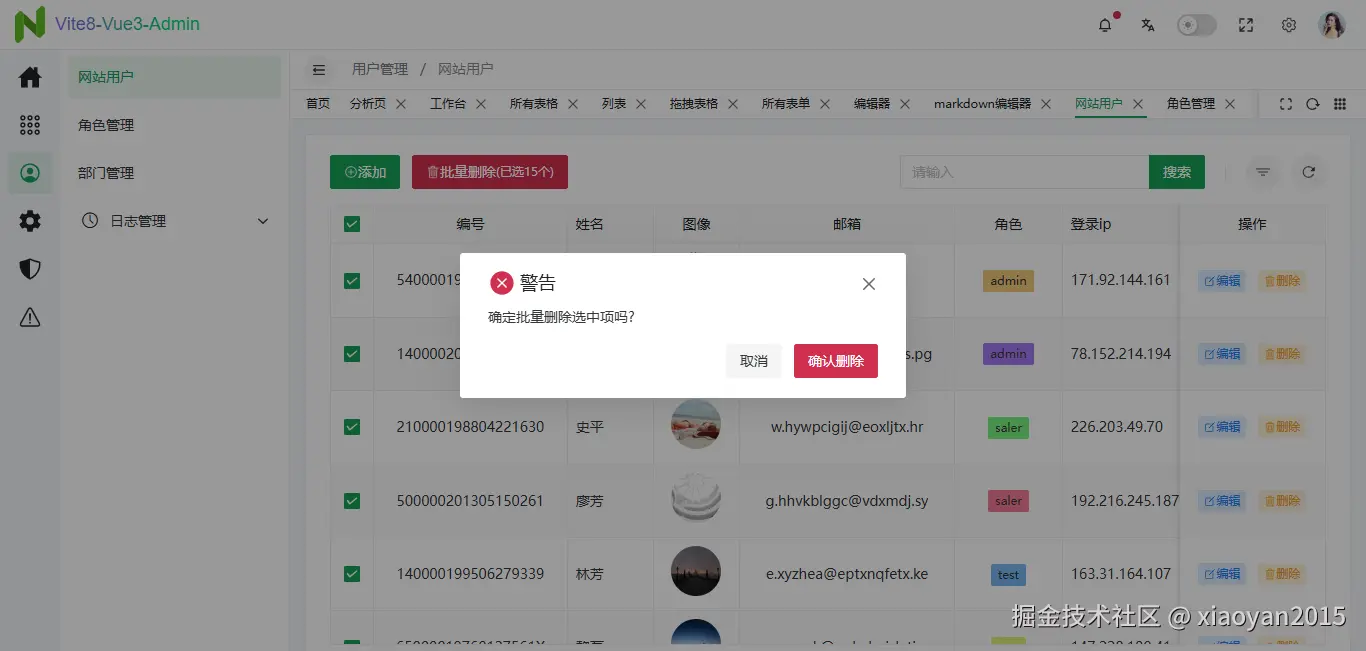Select 网站用户 in side menu
Screen dimensions: 1366x651
pyautogui.click(x=174, y=77)
